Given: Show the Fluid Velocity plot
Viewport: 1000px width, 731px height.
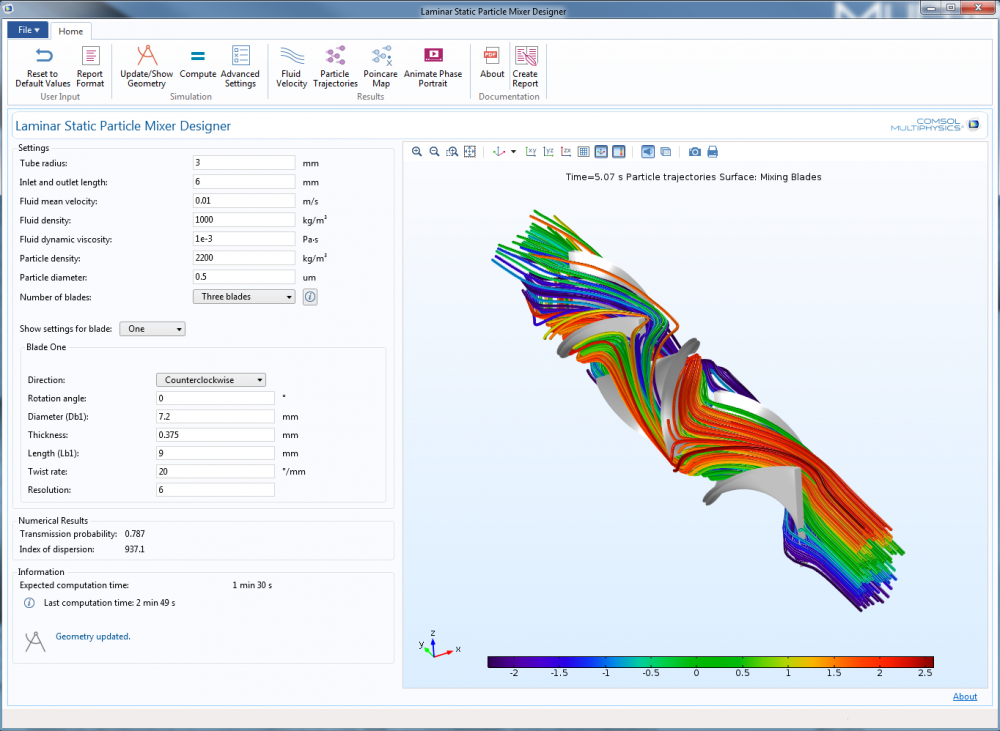Looking at the screenshot, I should tap(292, 66).
